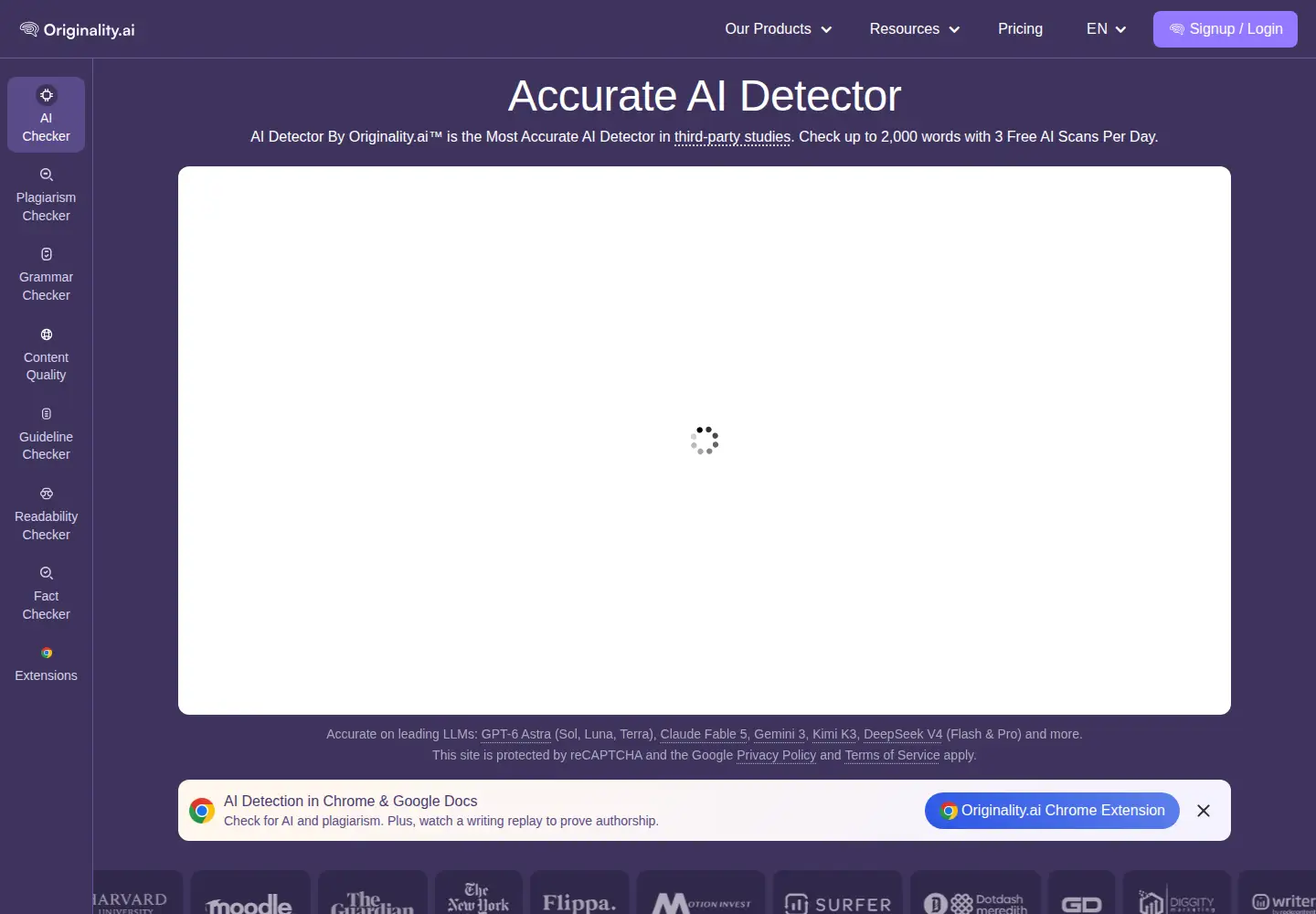
Task: Click the loading spinner in the editor
Action: [705, 441]
